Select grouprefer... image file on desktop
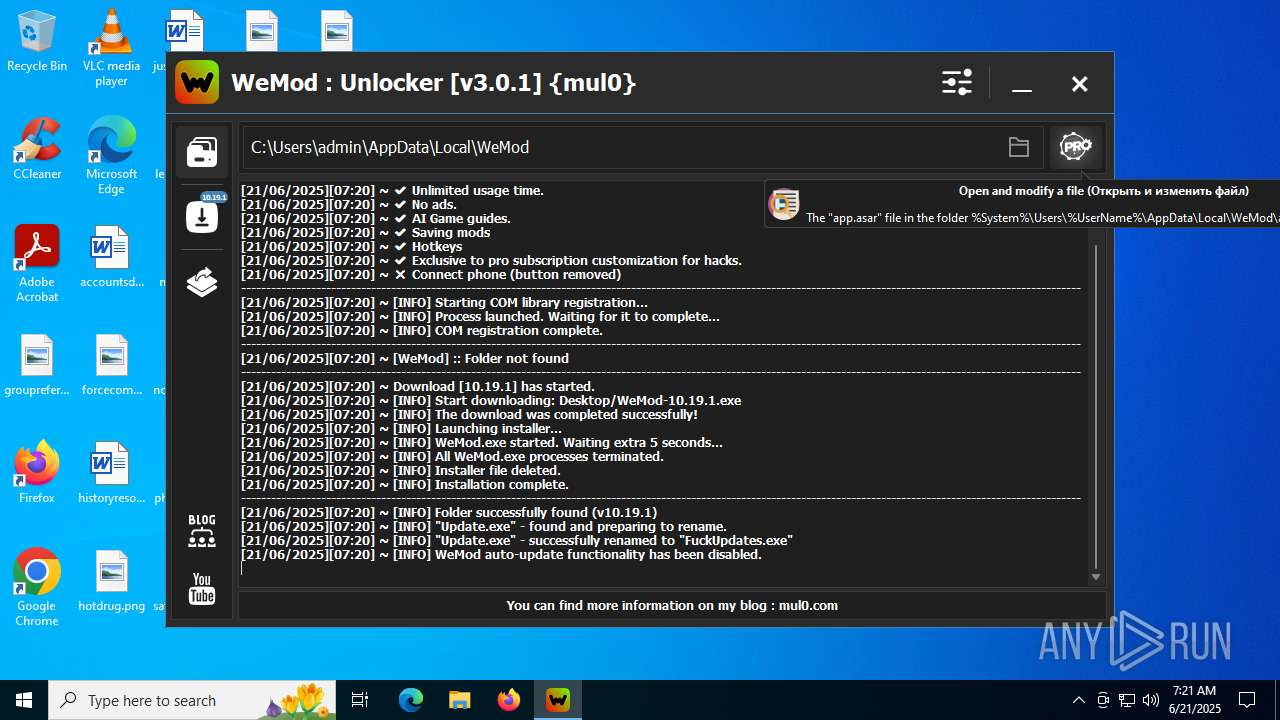This screenshot has width=1280, height=720. click(x=37, y=366)
